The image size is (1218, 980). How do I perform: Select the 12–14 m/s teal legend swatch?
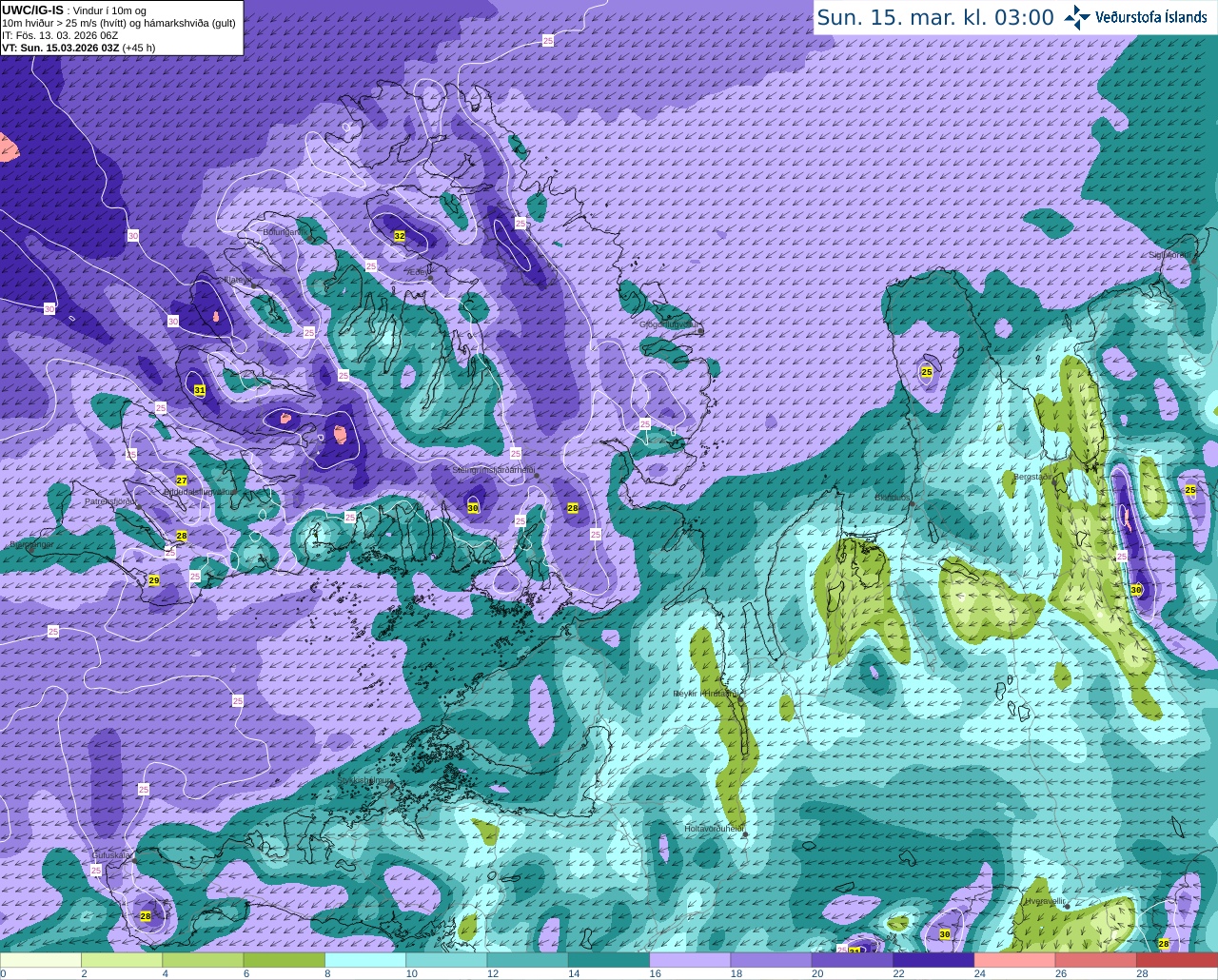[528, 960]
